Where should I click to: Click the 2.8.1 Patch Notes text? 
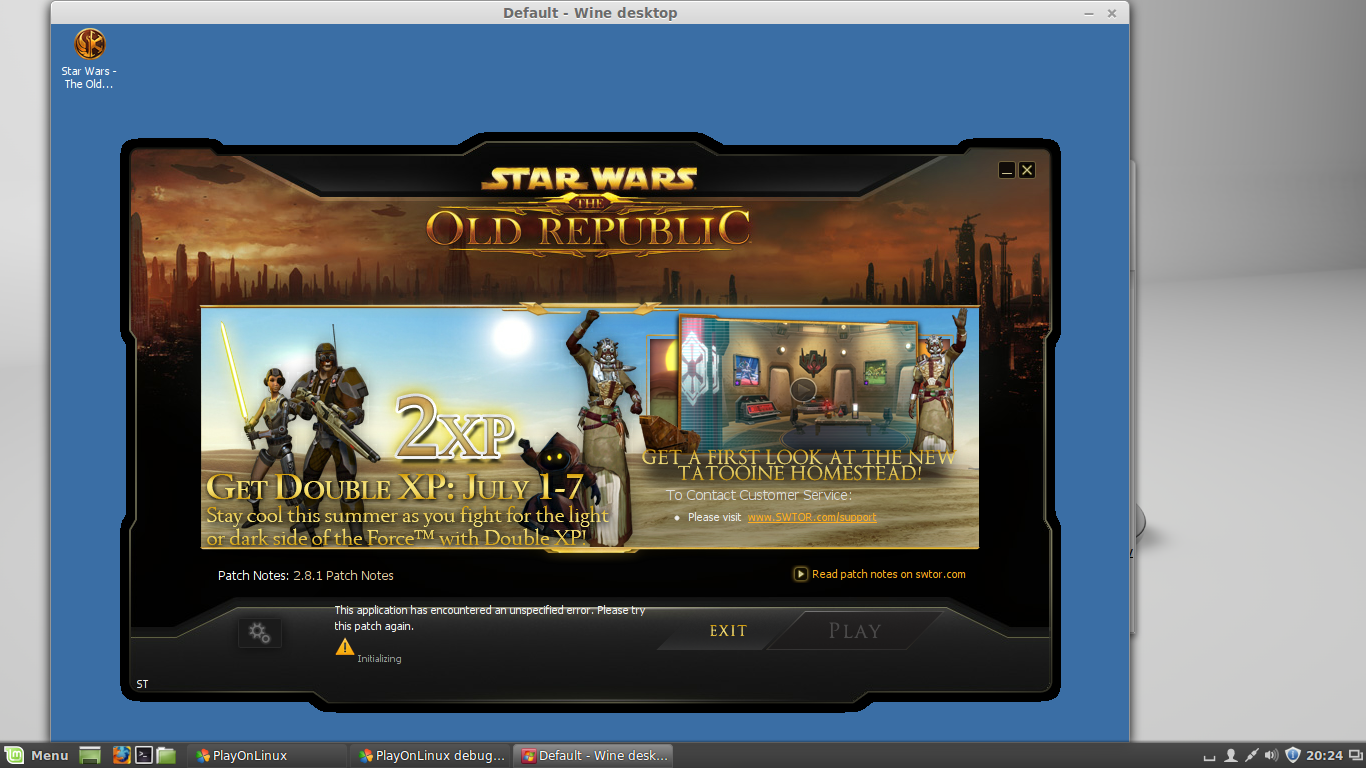coord(343,576)
